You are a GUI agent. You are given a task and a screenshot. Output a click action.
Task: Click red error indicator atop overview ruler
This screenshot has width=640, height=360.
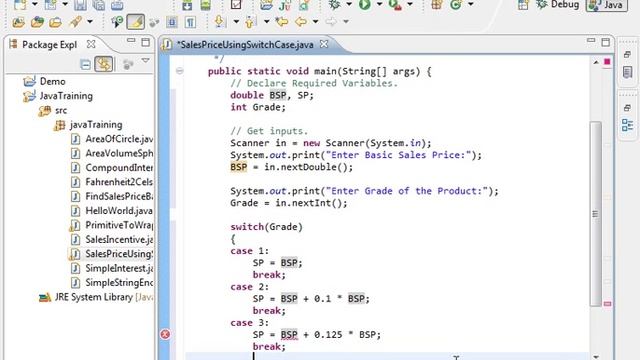[607, 62]
